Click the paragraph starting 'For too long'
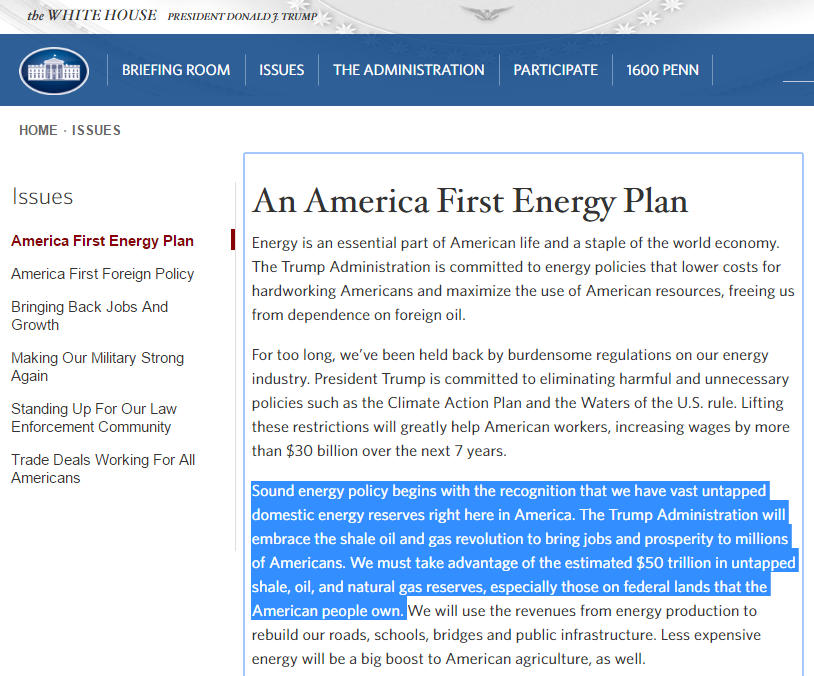Screen dimensions: 814x676 point(521,403)
